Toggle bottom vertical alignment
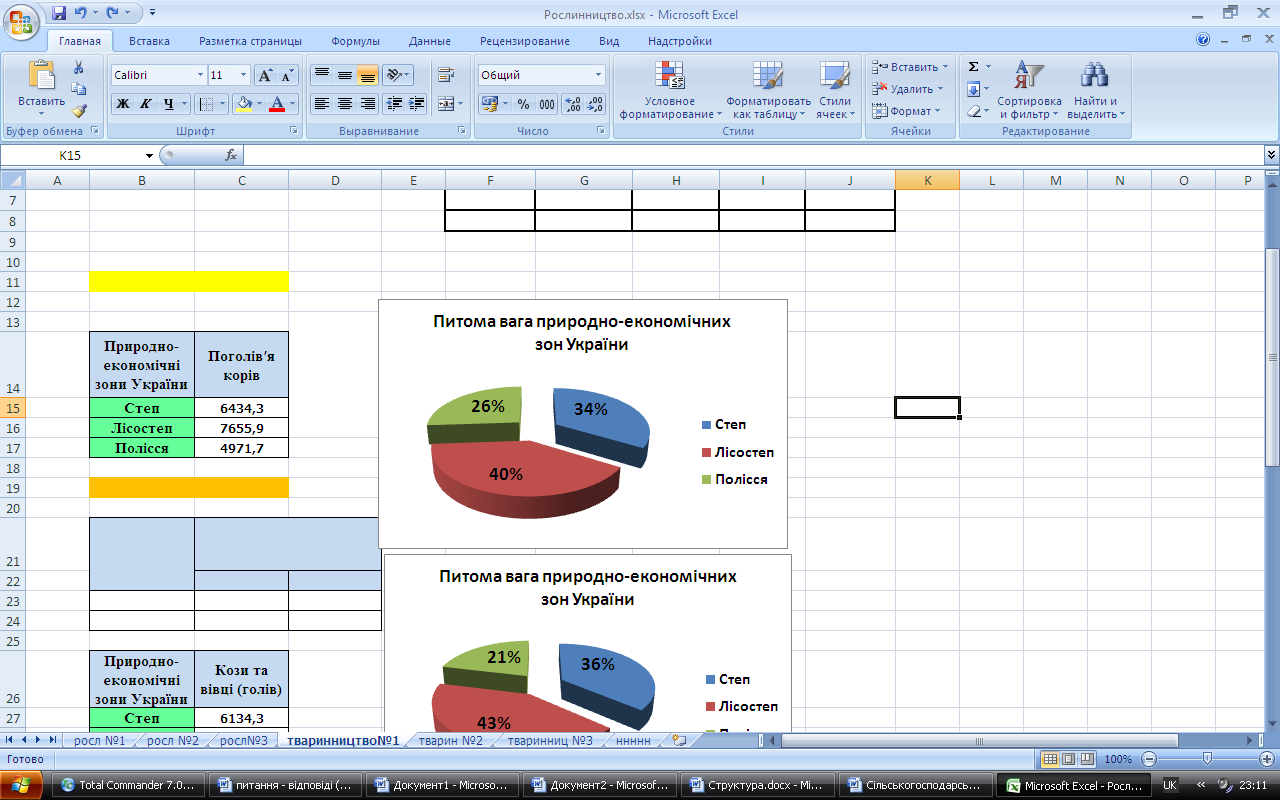The height and width of the screenshot is (800, 1280). tap(367, 75)
